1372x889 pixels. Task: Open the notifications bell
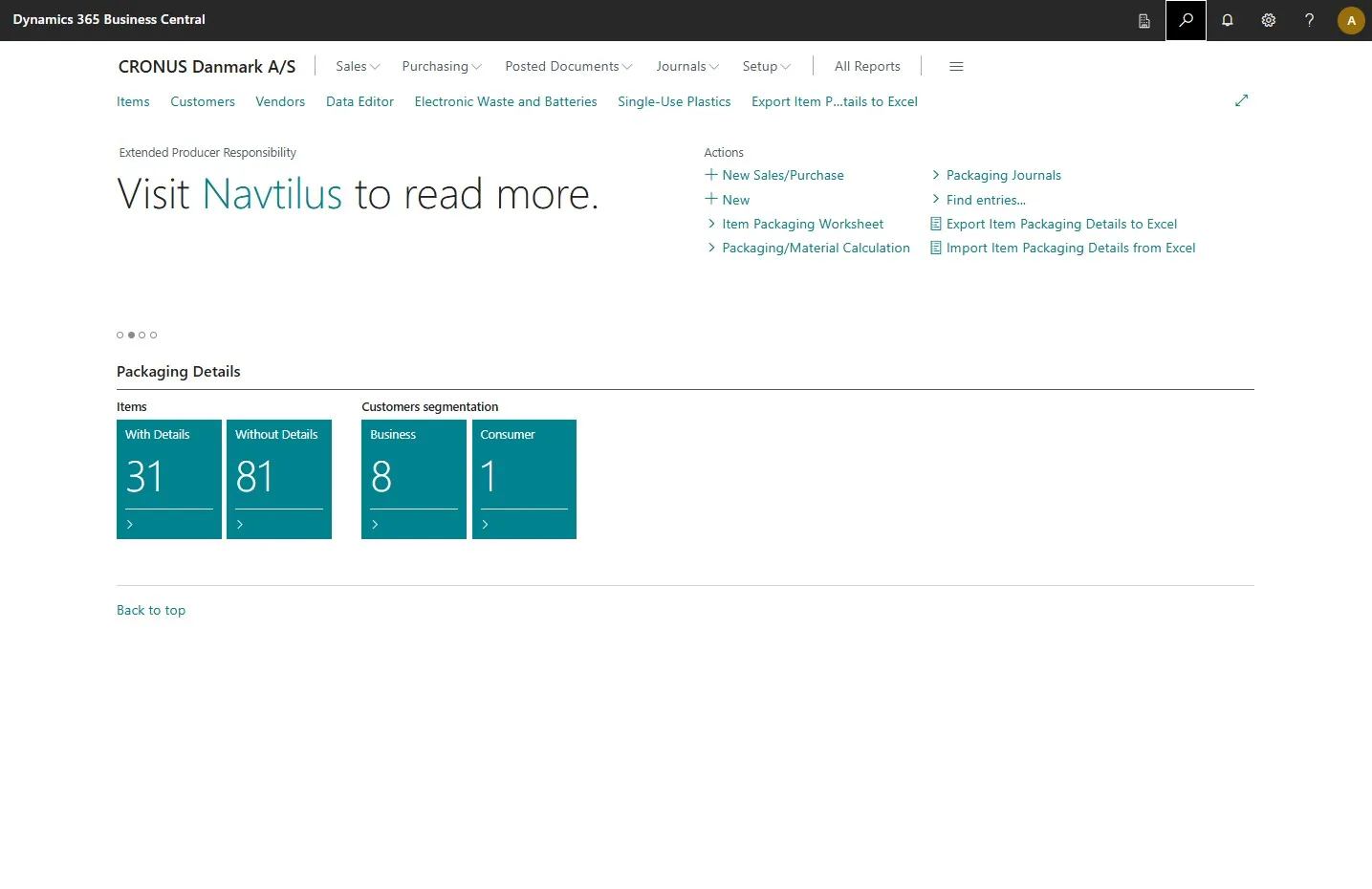tap(1228, 20)
